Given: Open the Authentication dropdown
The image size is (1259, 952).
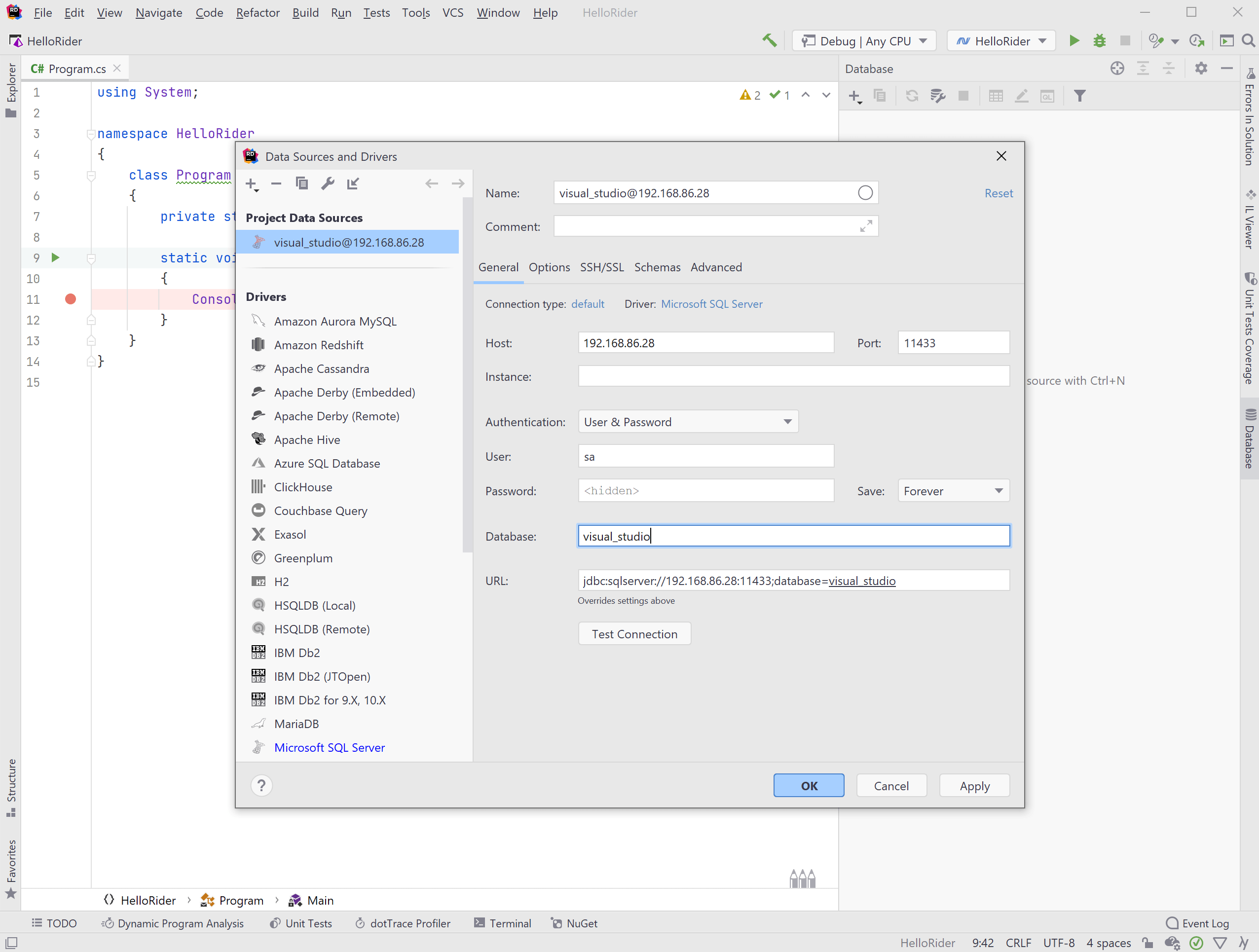Looking at the screenshot, I should (688, 422).
